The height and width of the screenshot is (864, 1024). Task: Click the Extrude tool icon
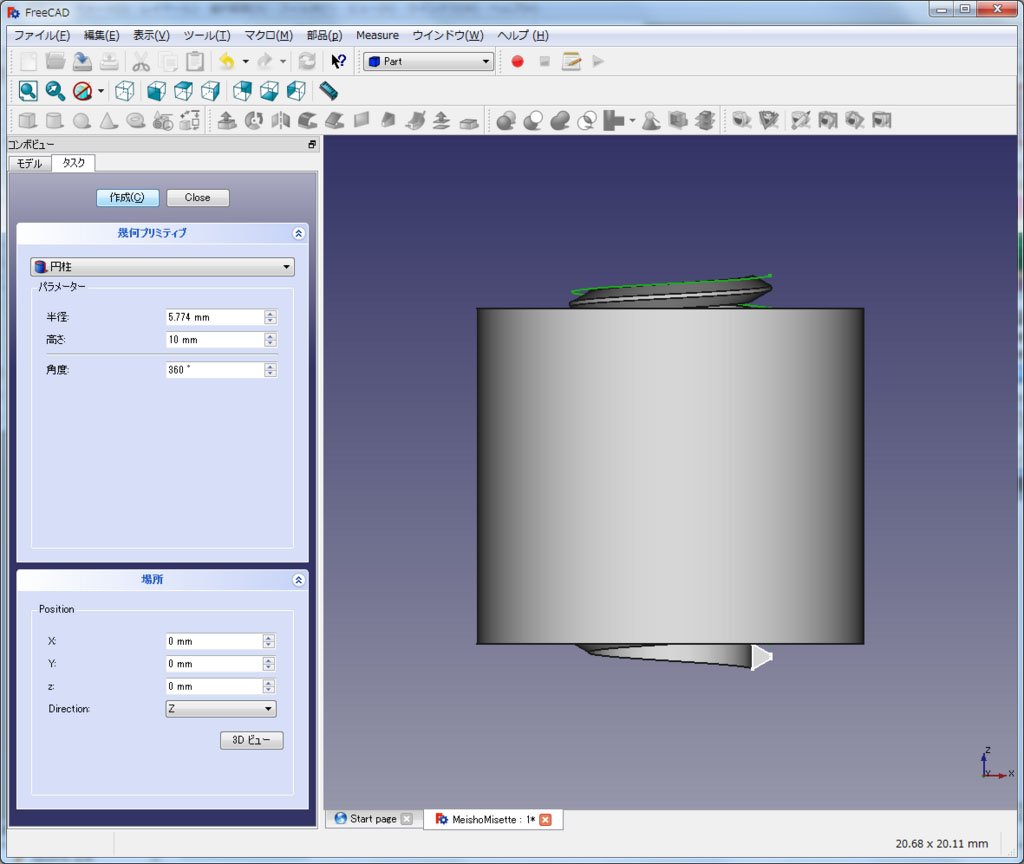tap(227, 120)
